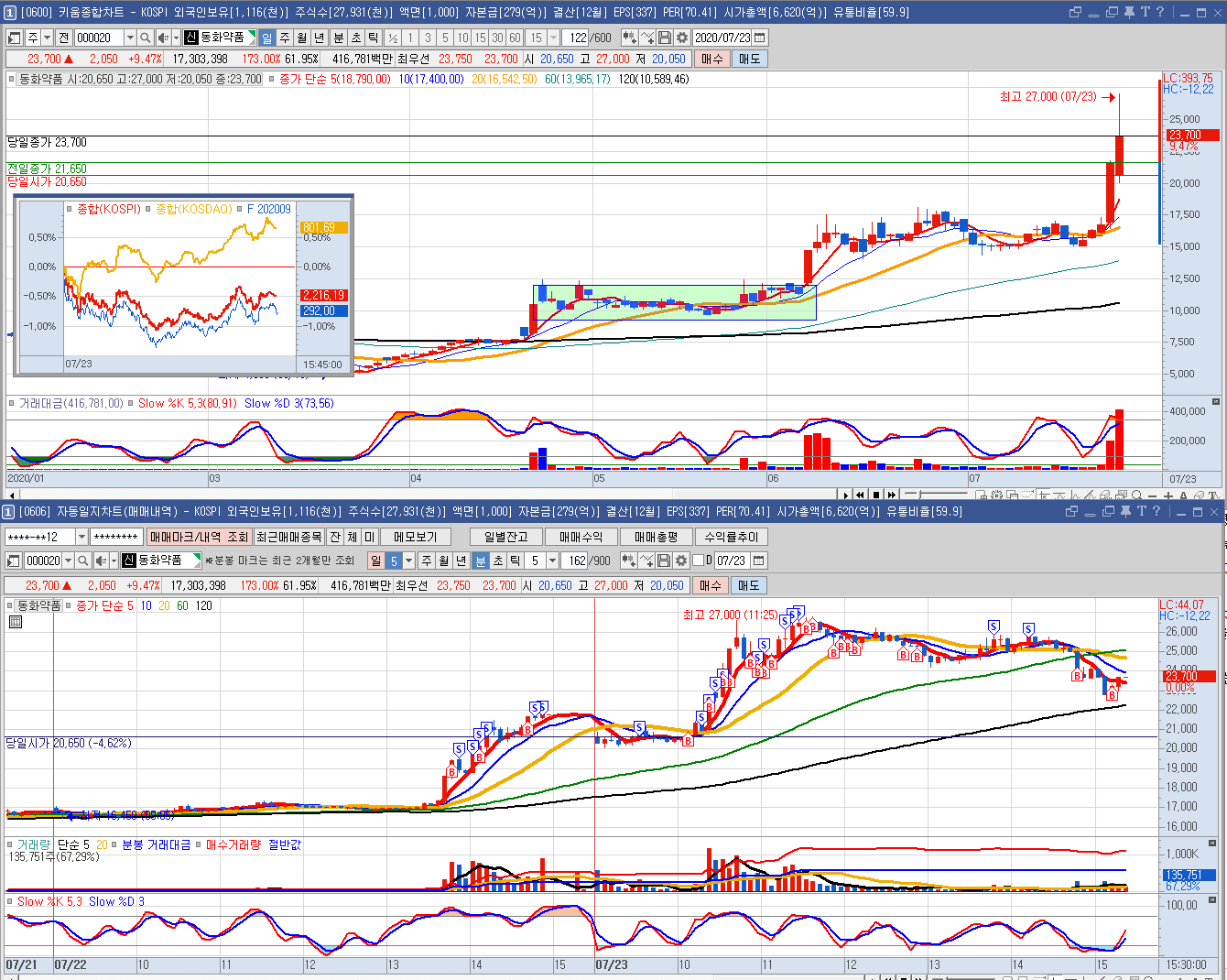Click 매도 sell button in 키움종합차트
The image size is (1227, 980).
point(749,59)
